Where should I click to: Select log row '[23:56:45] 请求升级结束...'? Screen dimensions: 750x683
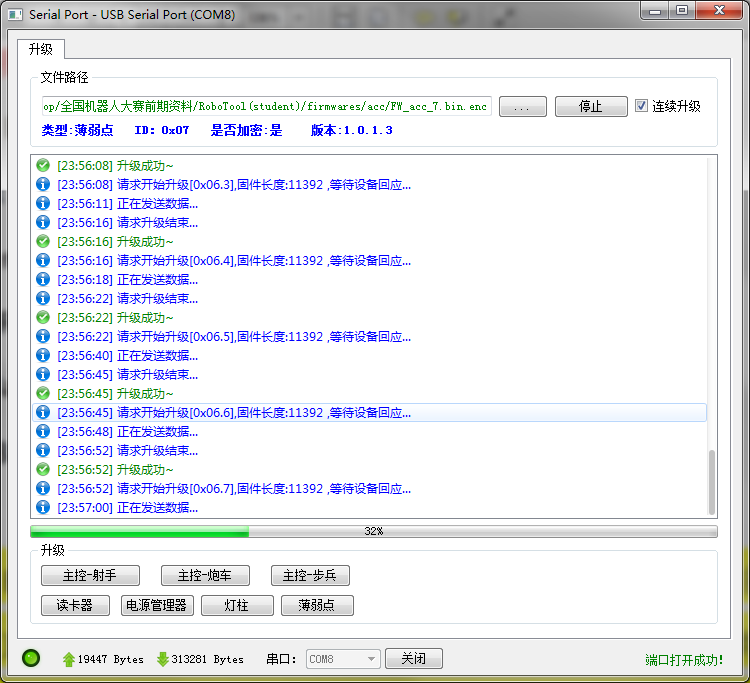369,375
